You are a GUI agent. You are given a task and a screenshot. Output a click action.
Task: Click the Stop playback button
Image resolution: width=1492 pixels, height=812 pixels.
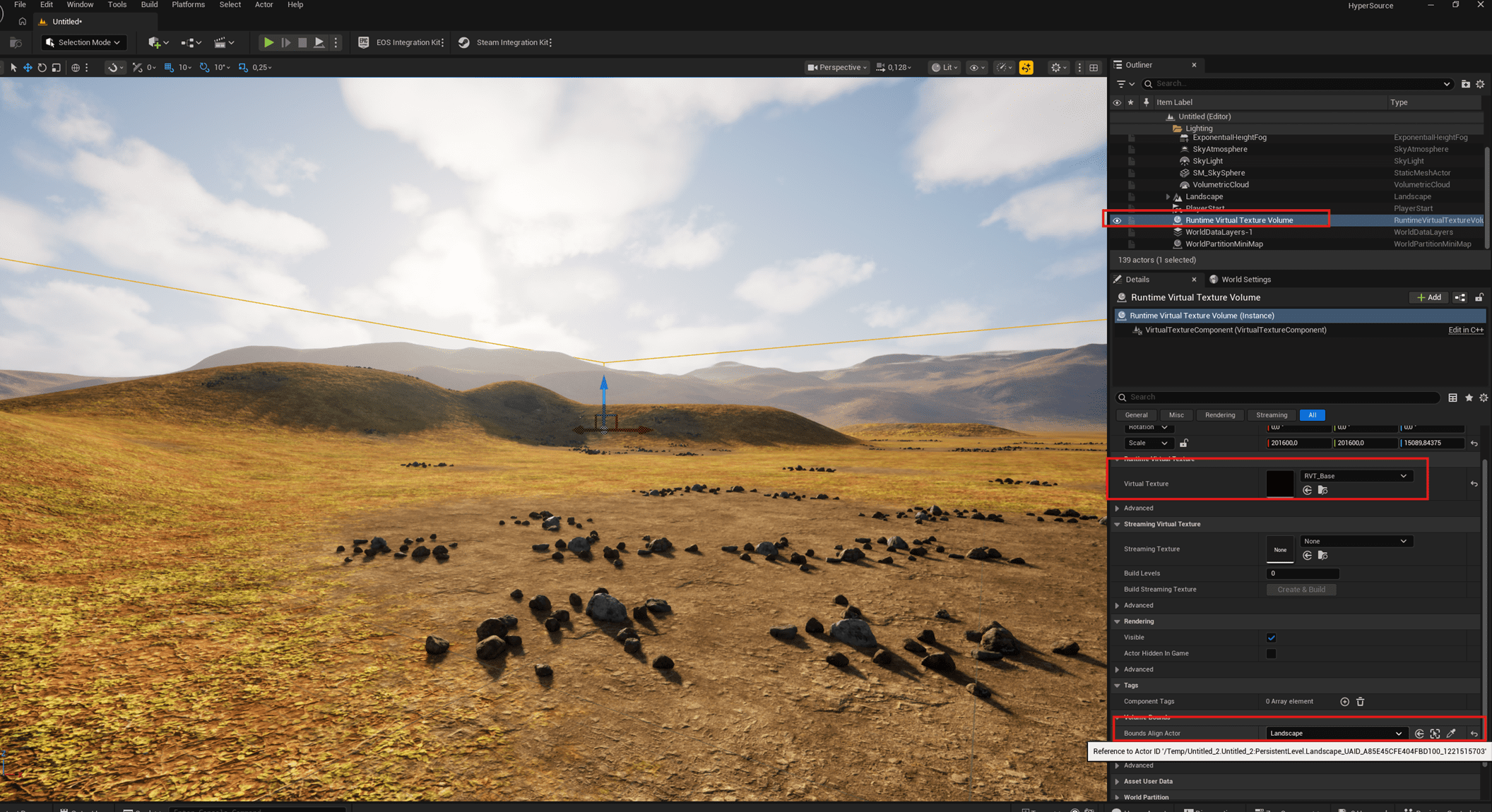pyautogui.click(x=302, y=42)
